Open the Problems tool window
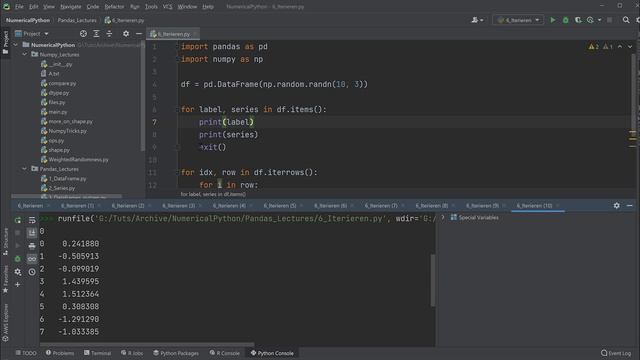 click(60, 353)
